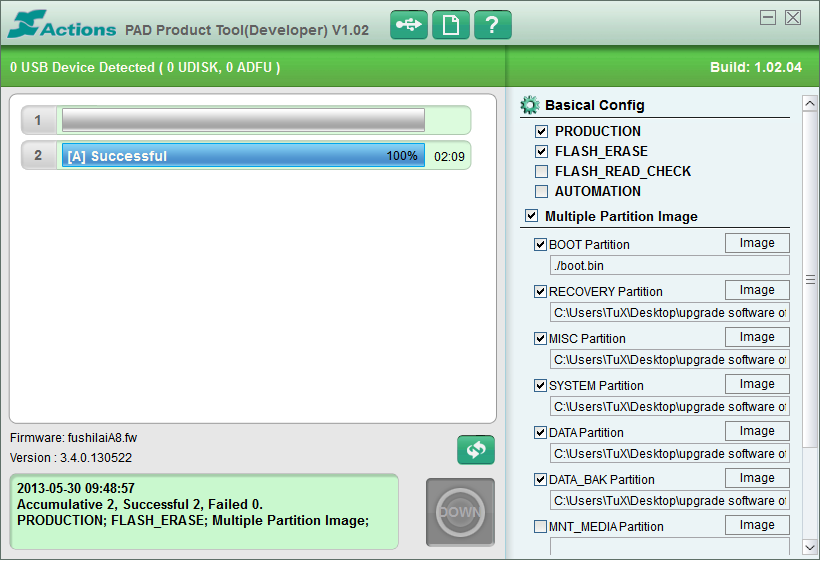This screenshot has width=820, height=561.
Task: Select device slot 1 progress bar
Action: click(x=243, y=120)
